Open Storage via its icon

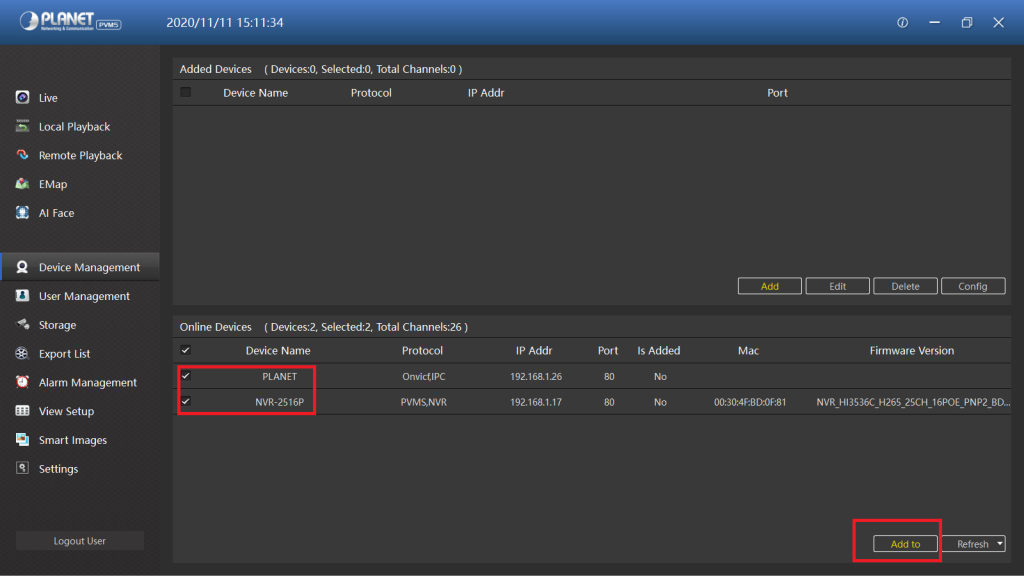click(x=22, y=324)
